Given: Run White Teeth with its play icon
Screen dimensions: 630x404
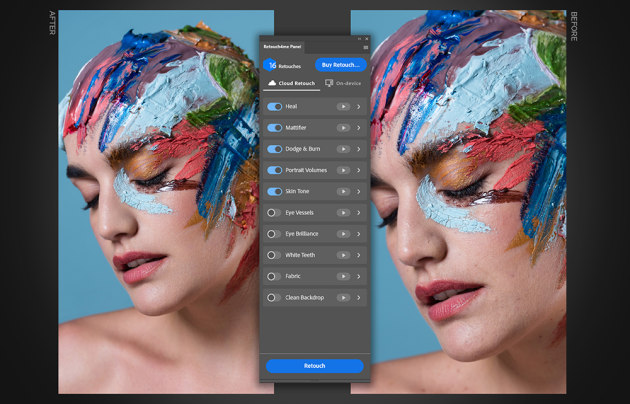Looking at the screenshot, I should (x=343, y=255).
